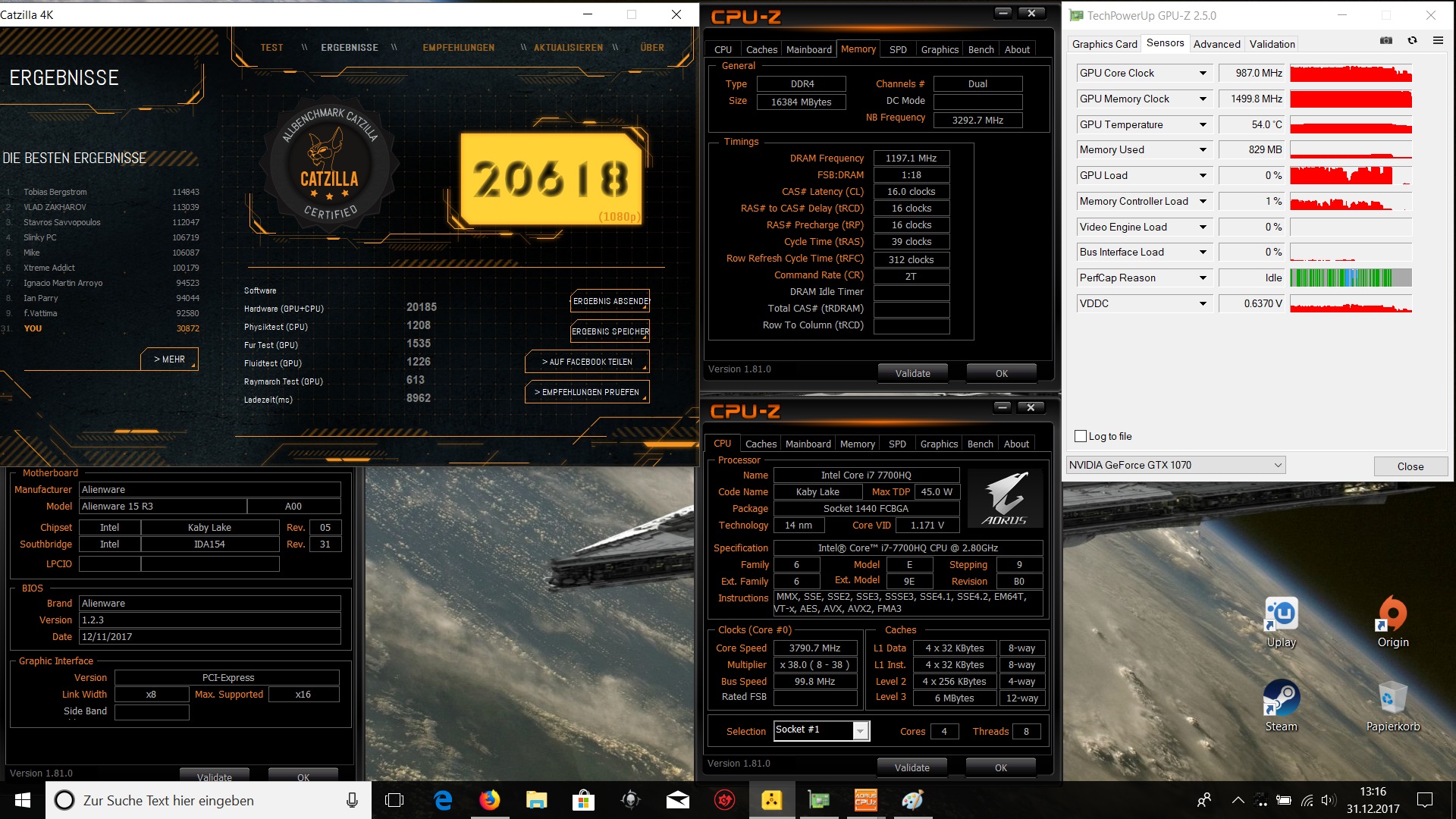
Task: Open the Papierkorb recycle bin
Action: 1393,706
